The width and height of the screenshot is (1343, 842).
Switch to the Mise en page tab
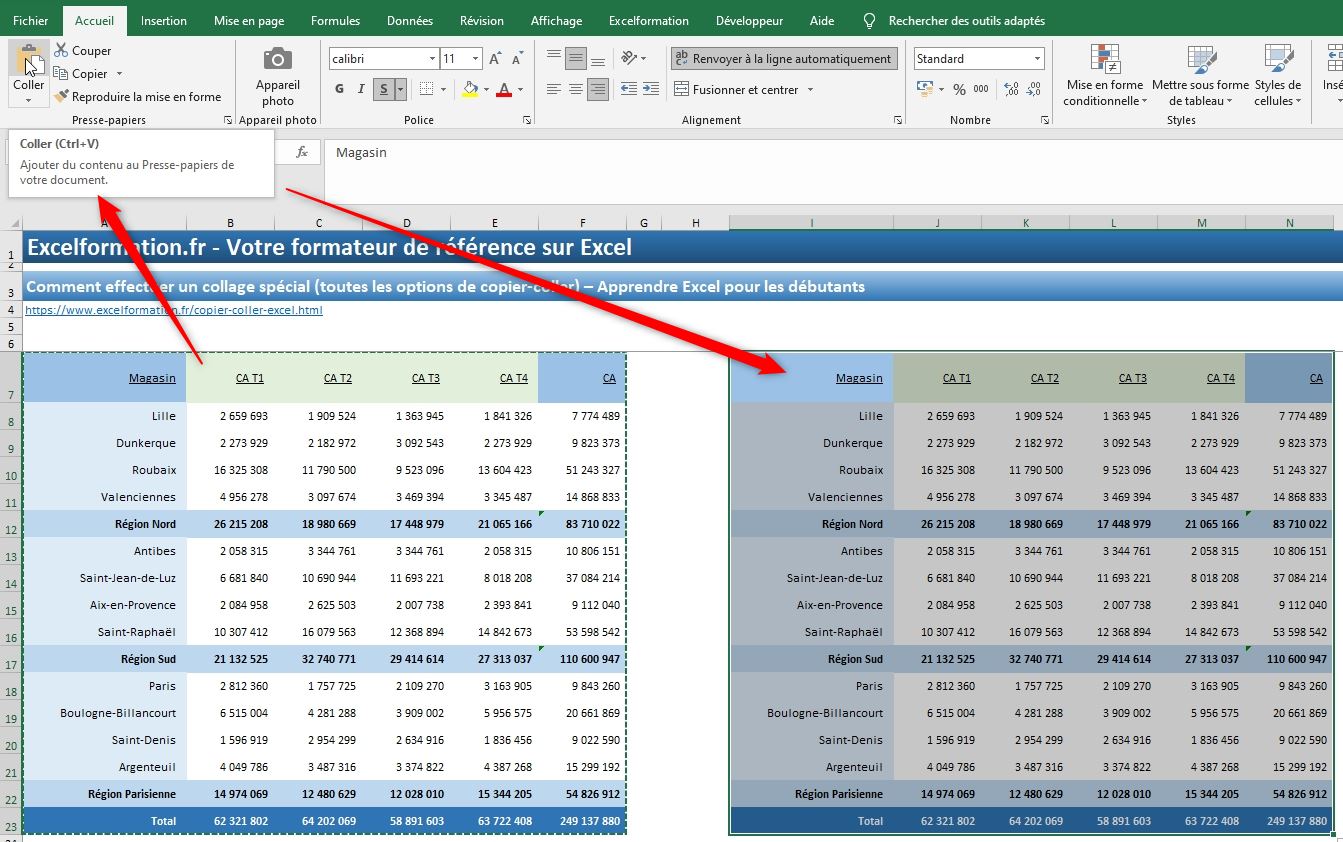[x=249, y=20]
